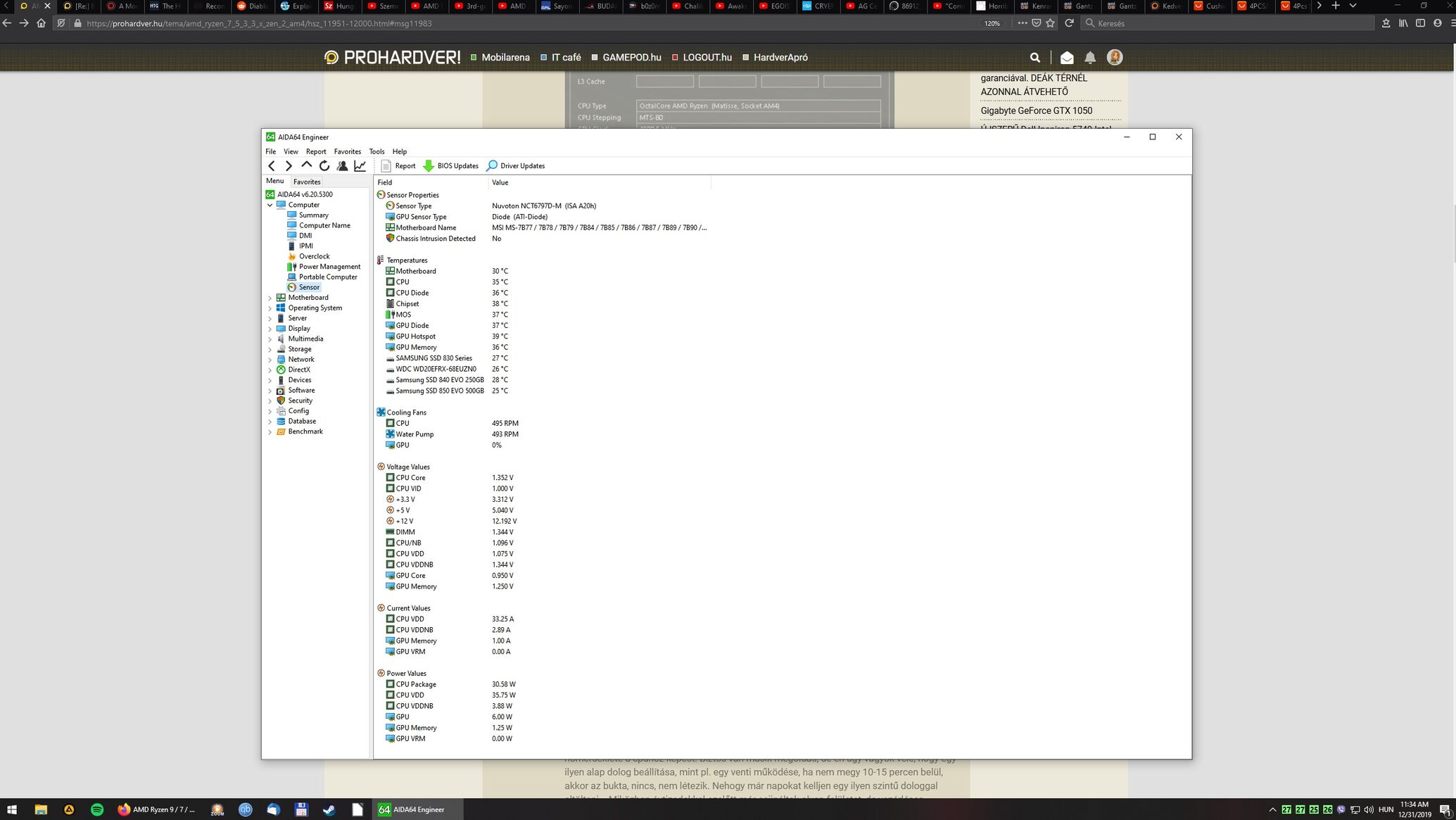The height and width of the screenshot is (820, 1456).
Task: Expand the Server tree node
Action: tap(270, 319)
